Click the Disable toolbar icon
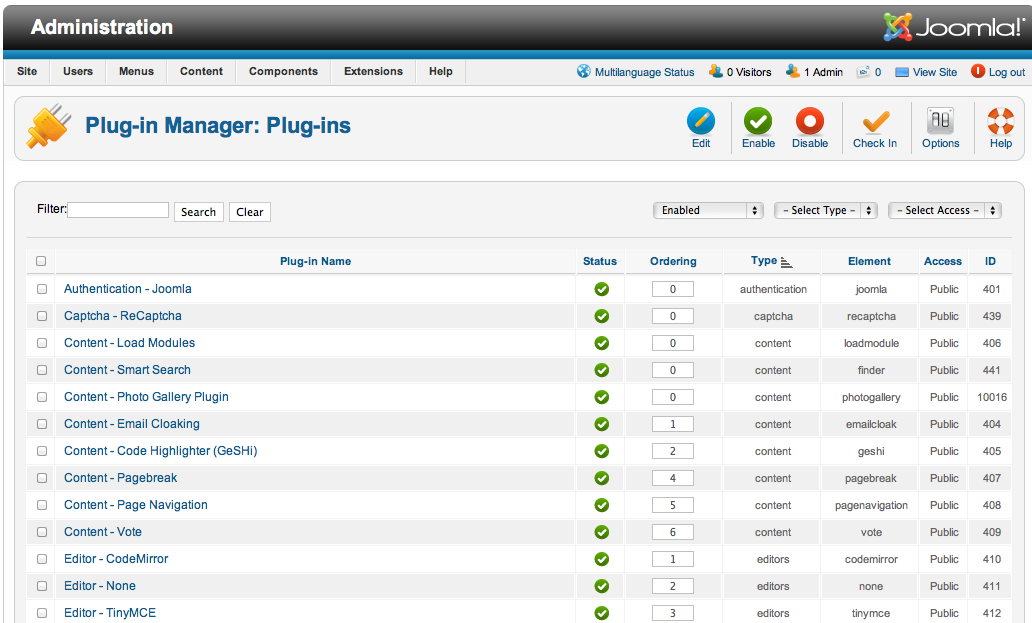Viewport: 1032px width, 623px height. tap(810, 122)
